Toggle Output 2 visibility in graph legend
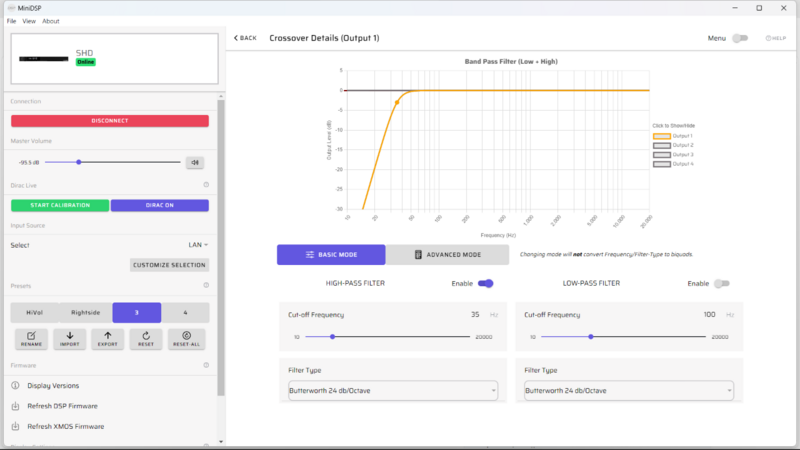This screenshot has height=450, width=800. pos(662,145)
